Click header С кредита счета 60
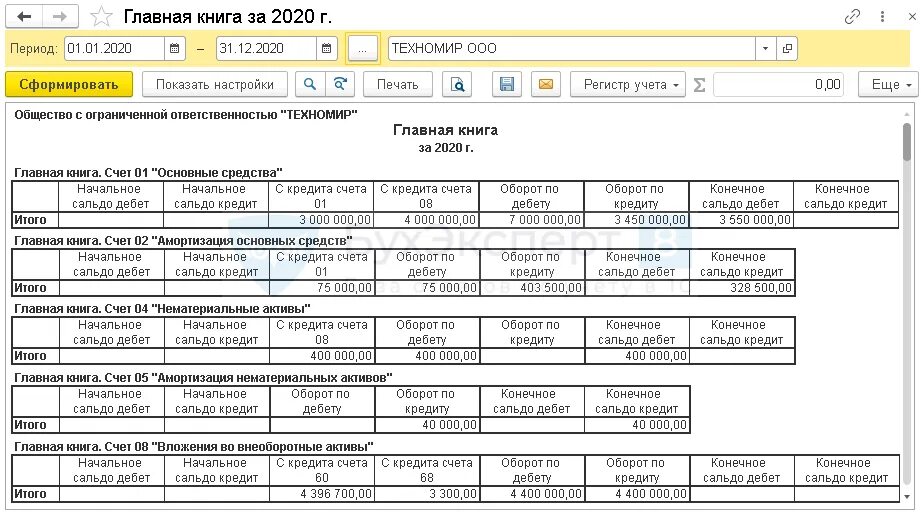921x513 pixels. [322, 470]
